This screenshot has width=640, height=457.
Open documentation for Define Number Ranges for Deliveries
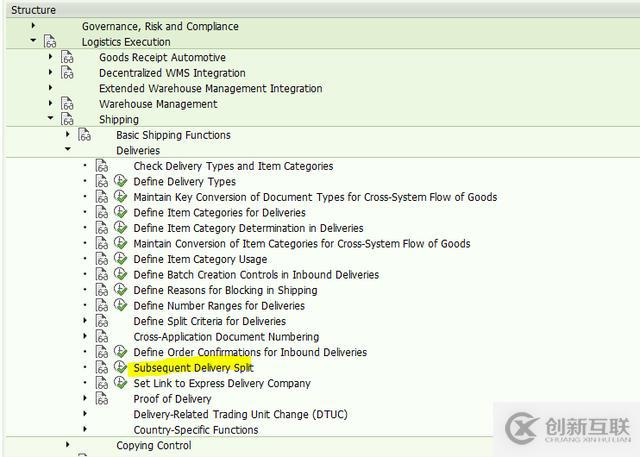pyautogui.click(x=102, y=305)
